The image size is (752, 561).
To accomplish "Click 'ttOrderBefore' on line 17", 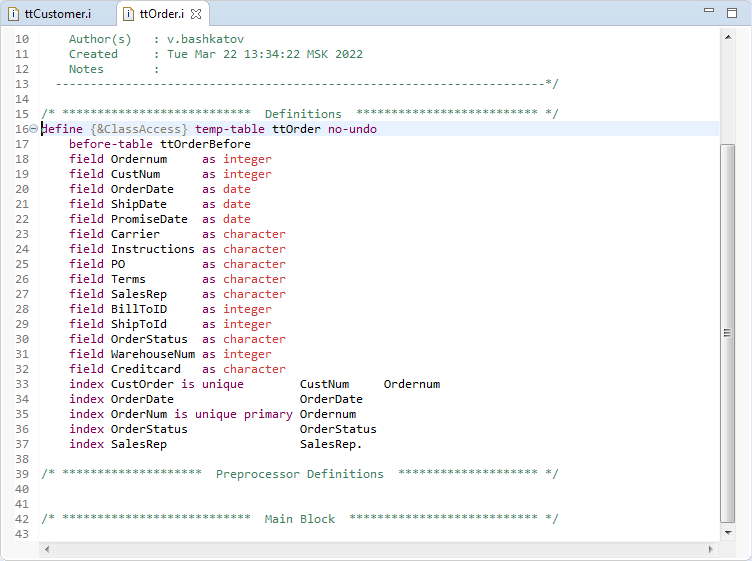I will (x=205, y=144).
